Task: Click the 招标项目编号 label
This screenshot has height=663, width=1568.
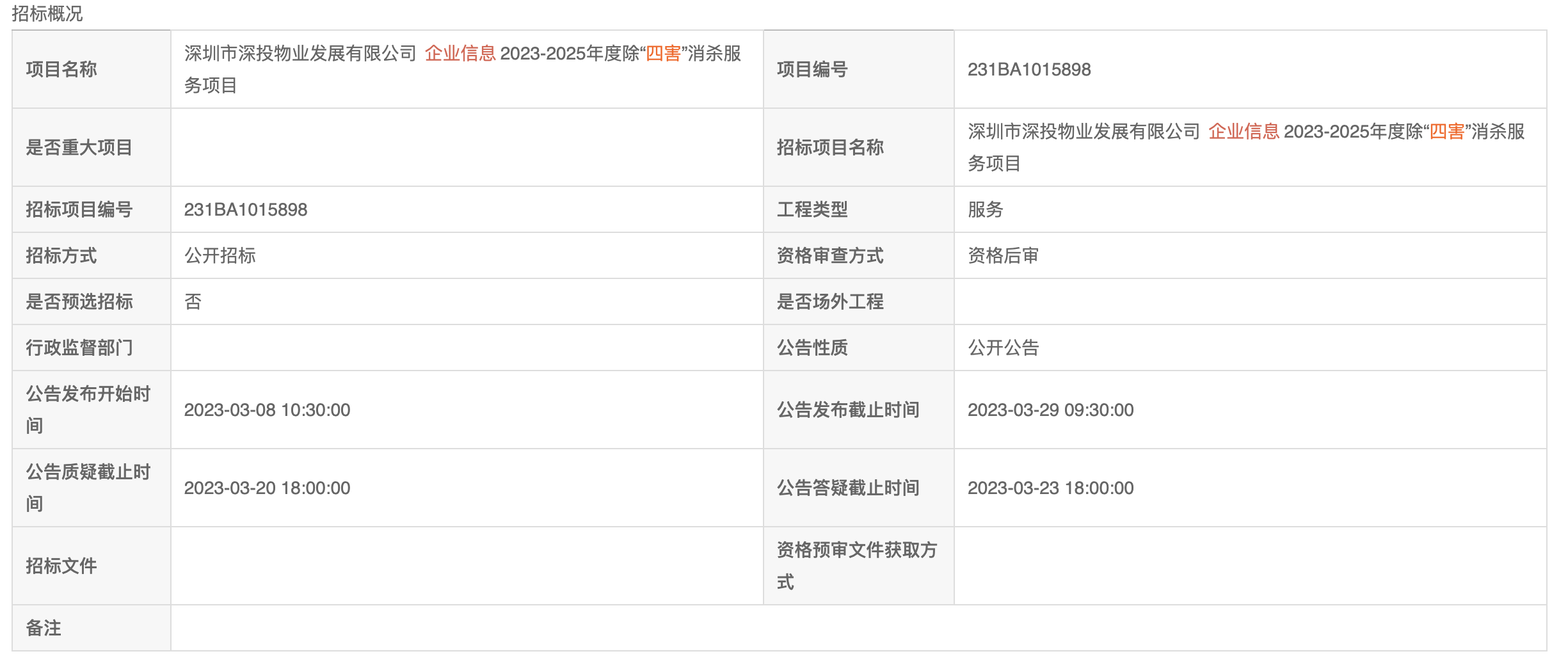Action: [x=79, y=209]
